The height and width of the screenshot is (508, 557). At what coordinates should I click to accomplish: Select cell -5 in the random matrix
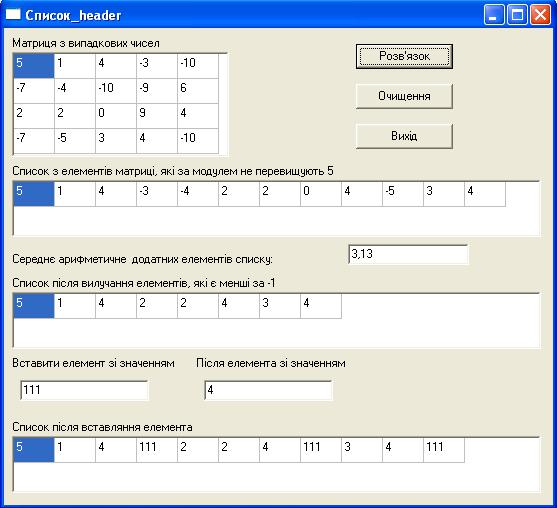tap(75, 141)
